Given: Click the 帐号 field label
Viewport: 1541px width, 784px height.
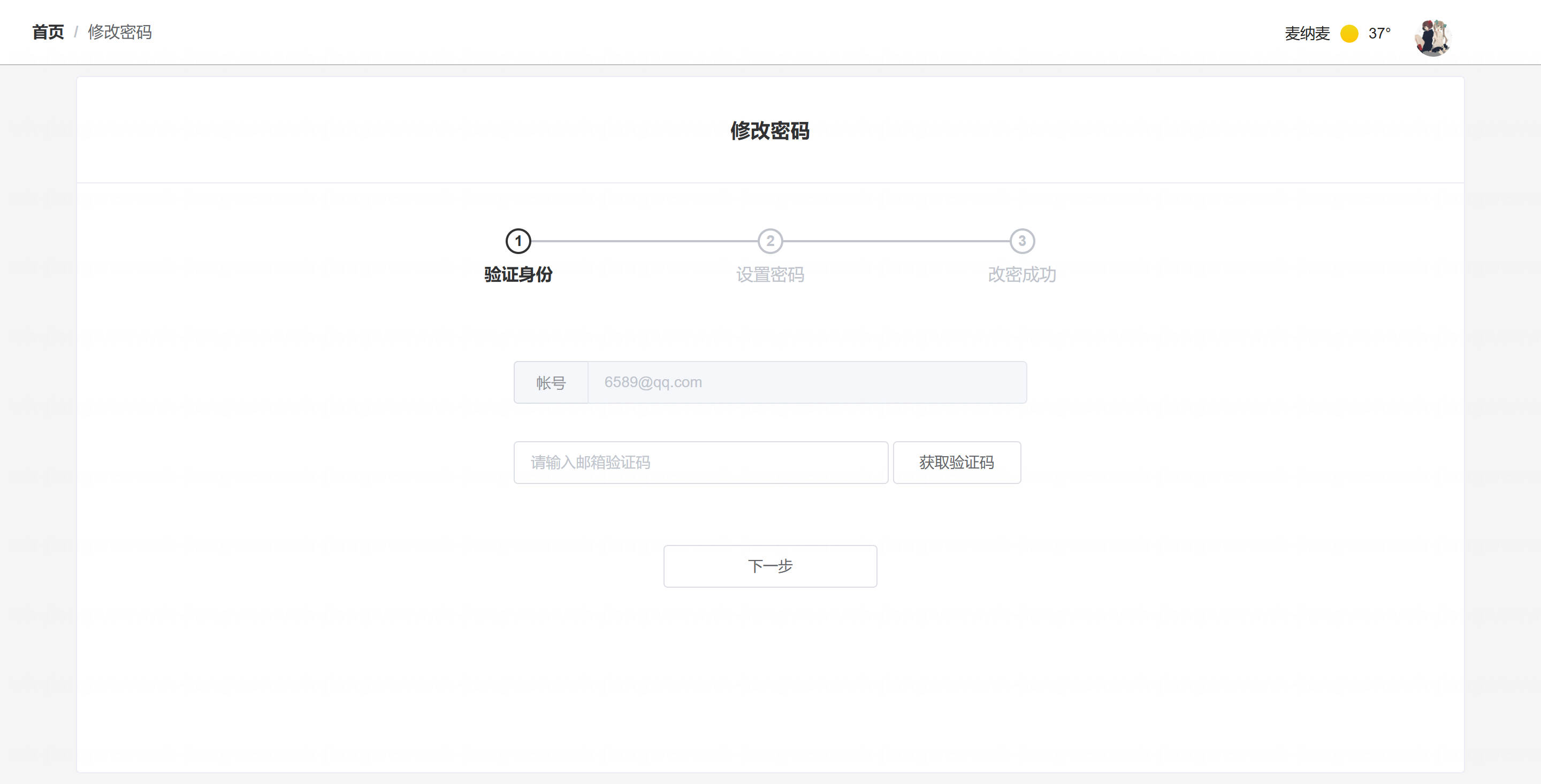Looking at the screenshot, I should tap(551, 382).
